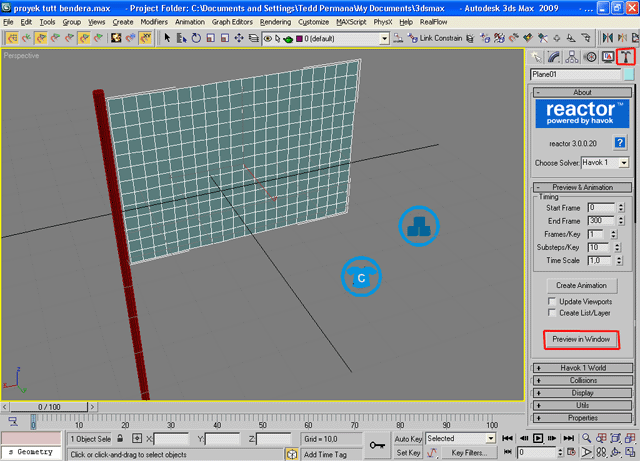Viewport: 640px width, 461px height.
Task: Open the Utilities hammer tab
Action: click(x=626, y=57)
